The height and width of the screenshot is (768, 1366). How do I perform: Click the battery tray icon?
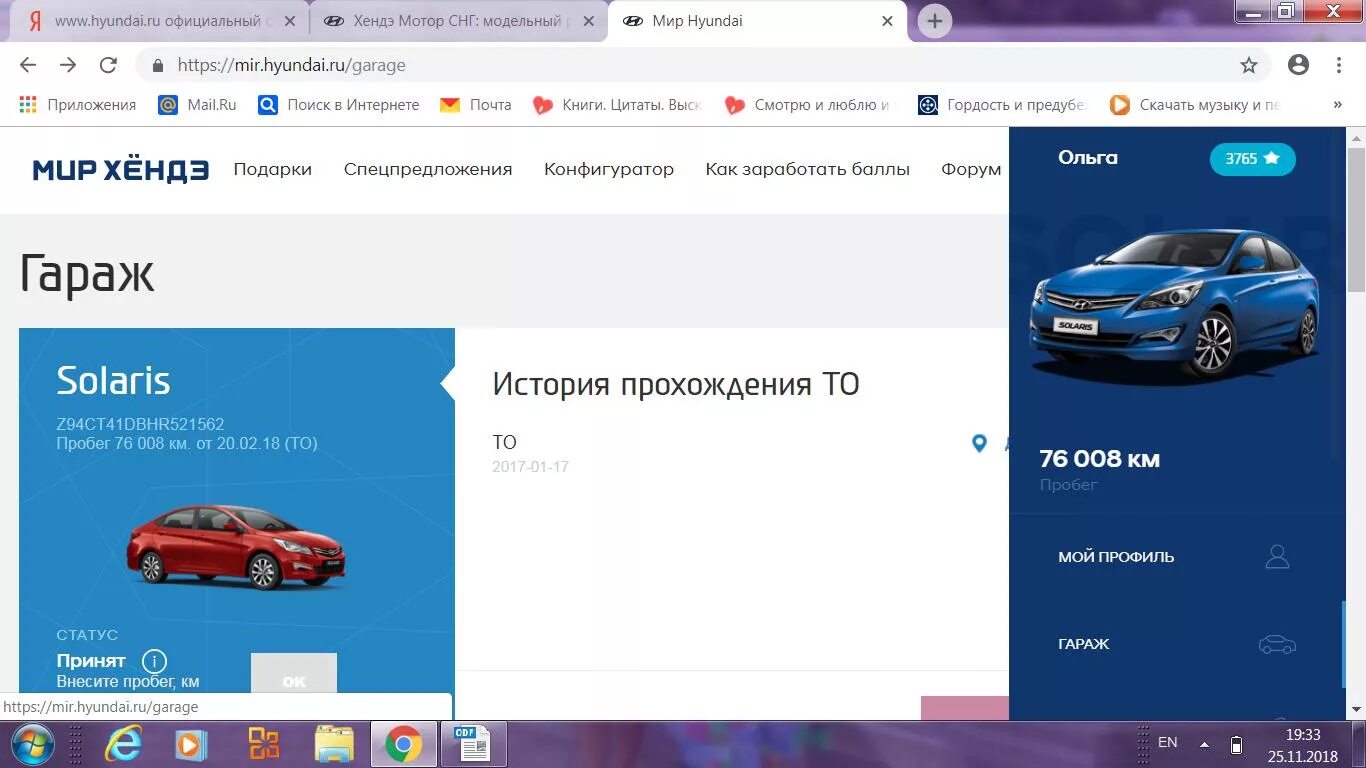pos(1236,744)
